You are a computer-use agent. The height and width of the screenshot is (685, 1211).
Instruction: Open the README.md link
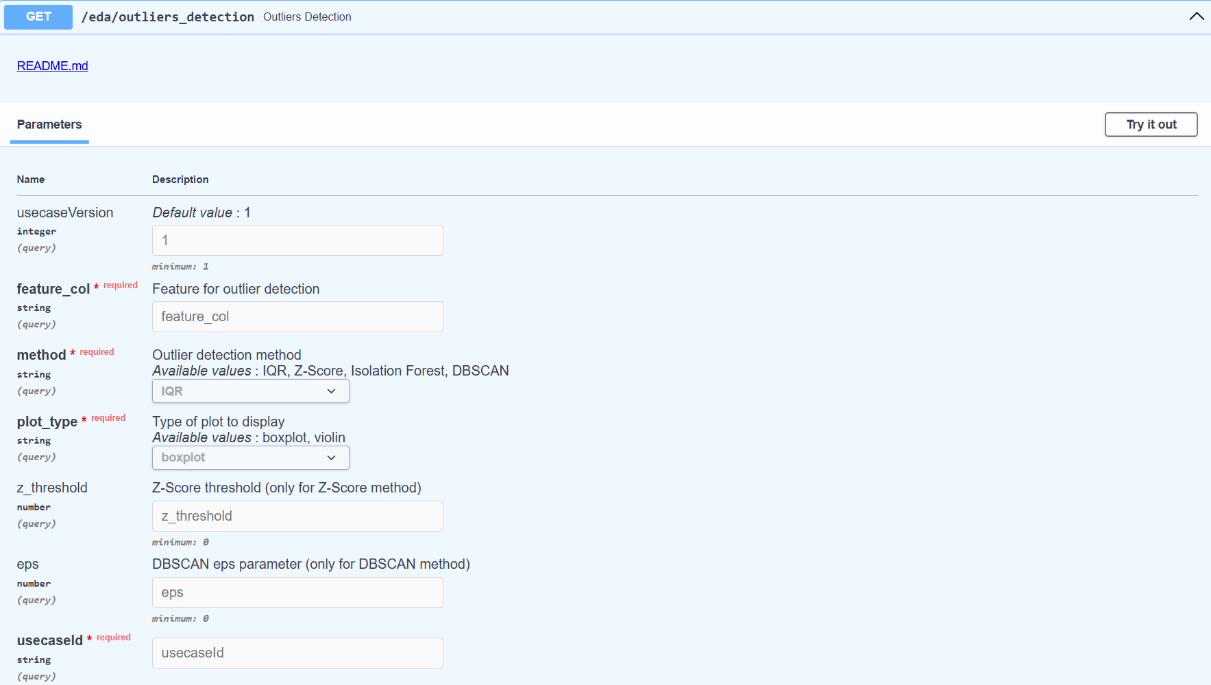tap(53, 66)
